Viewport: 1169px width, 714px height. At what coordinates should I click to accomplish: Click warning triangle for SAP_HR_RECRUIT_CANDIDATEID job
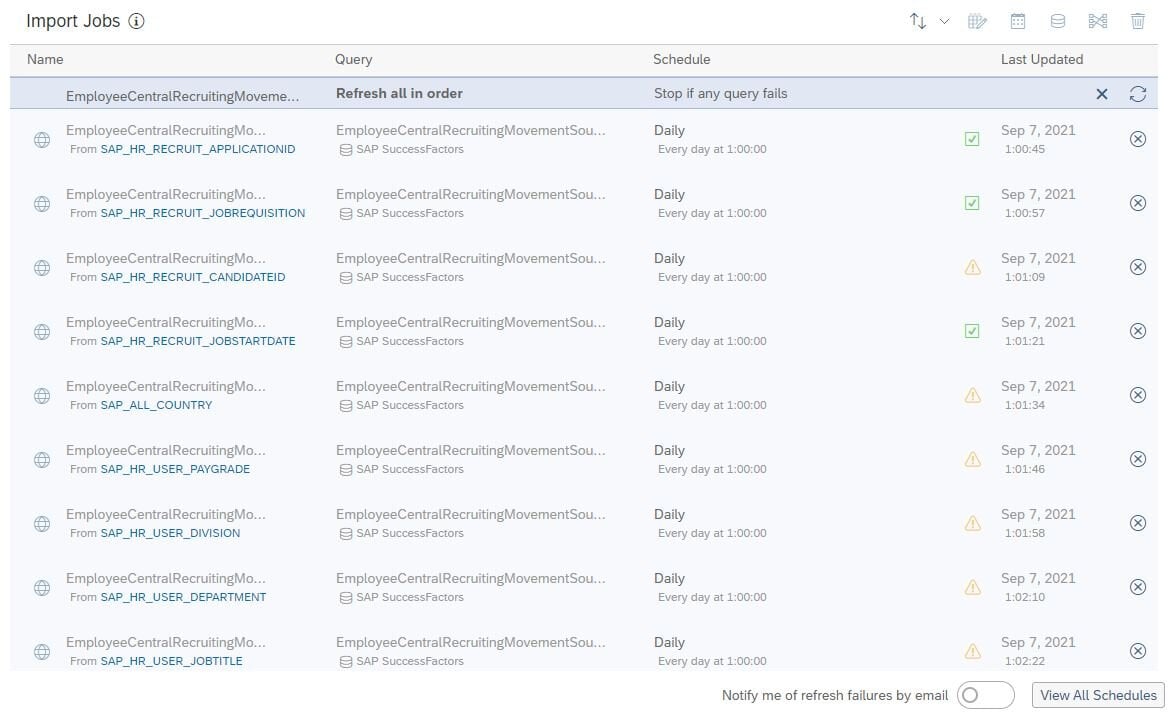(972, 267)
